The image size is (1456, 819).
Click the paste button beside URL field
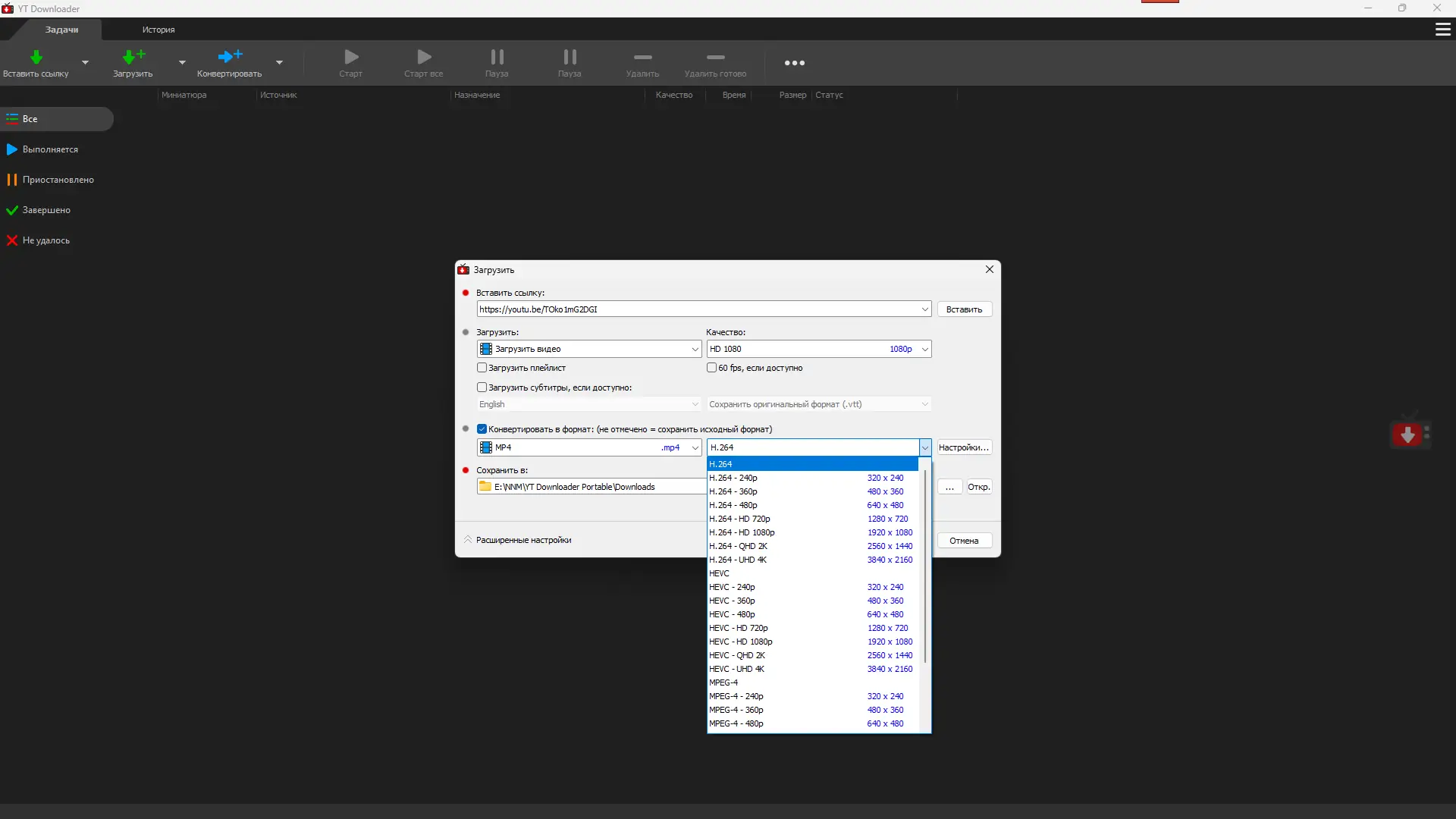point(964,309)
